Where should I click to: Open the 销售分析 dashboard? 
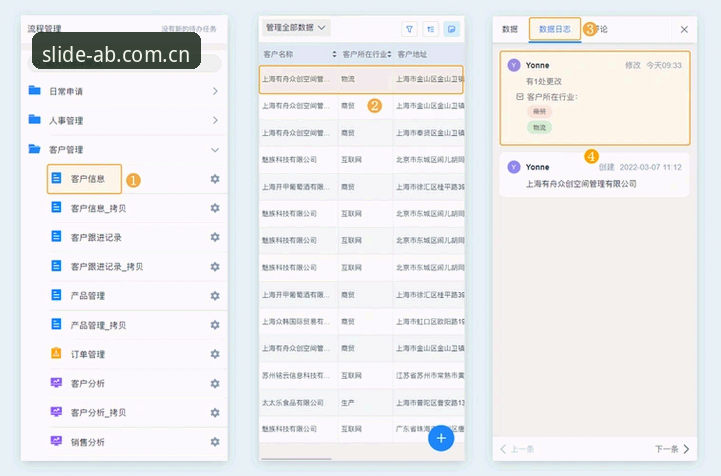[87, 442]
